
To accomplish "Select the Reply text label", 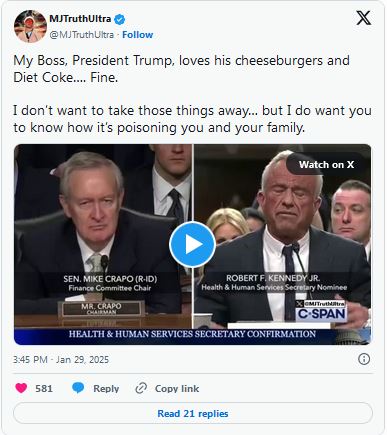I will click(106, 389).
